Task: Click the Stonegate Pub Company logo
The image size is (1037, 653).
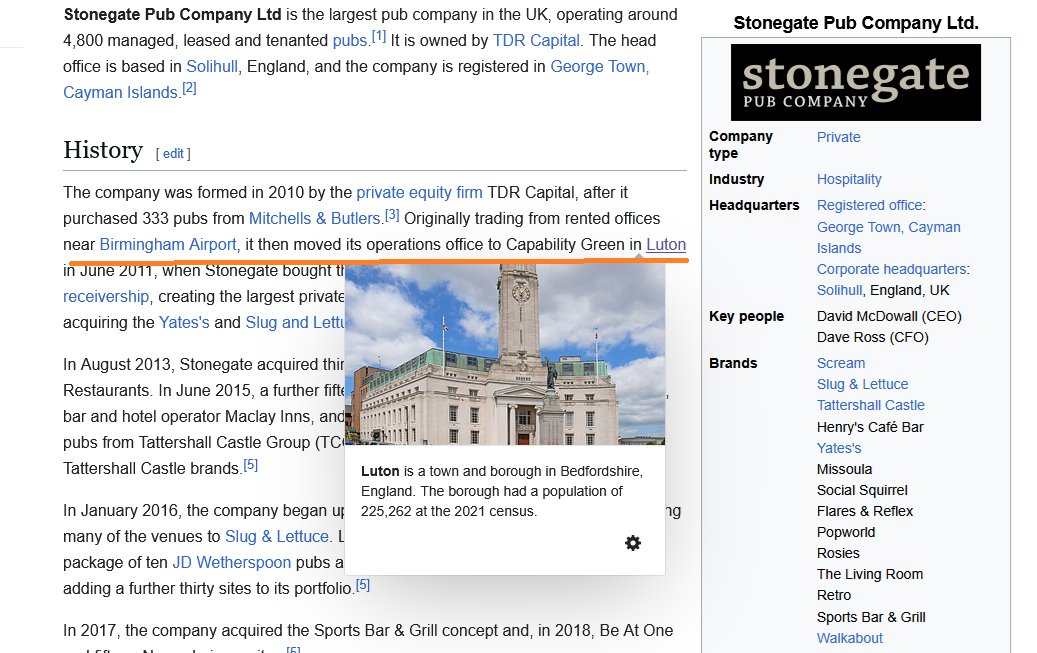Action: [x=855, y=82]
